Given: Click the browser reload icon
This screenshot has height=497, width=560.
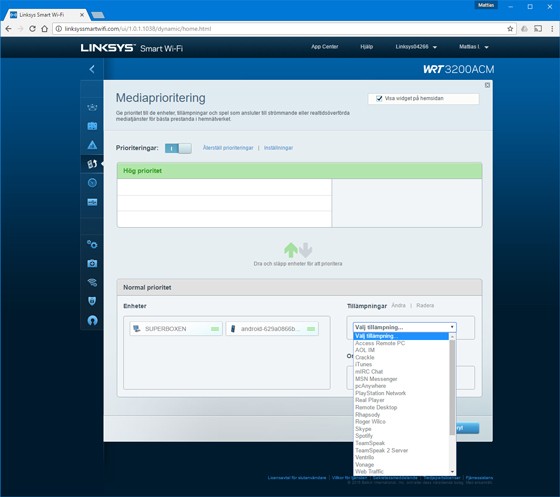Looking at the screenshot, I should pos(32,29).
